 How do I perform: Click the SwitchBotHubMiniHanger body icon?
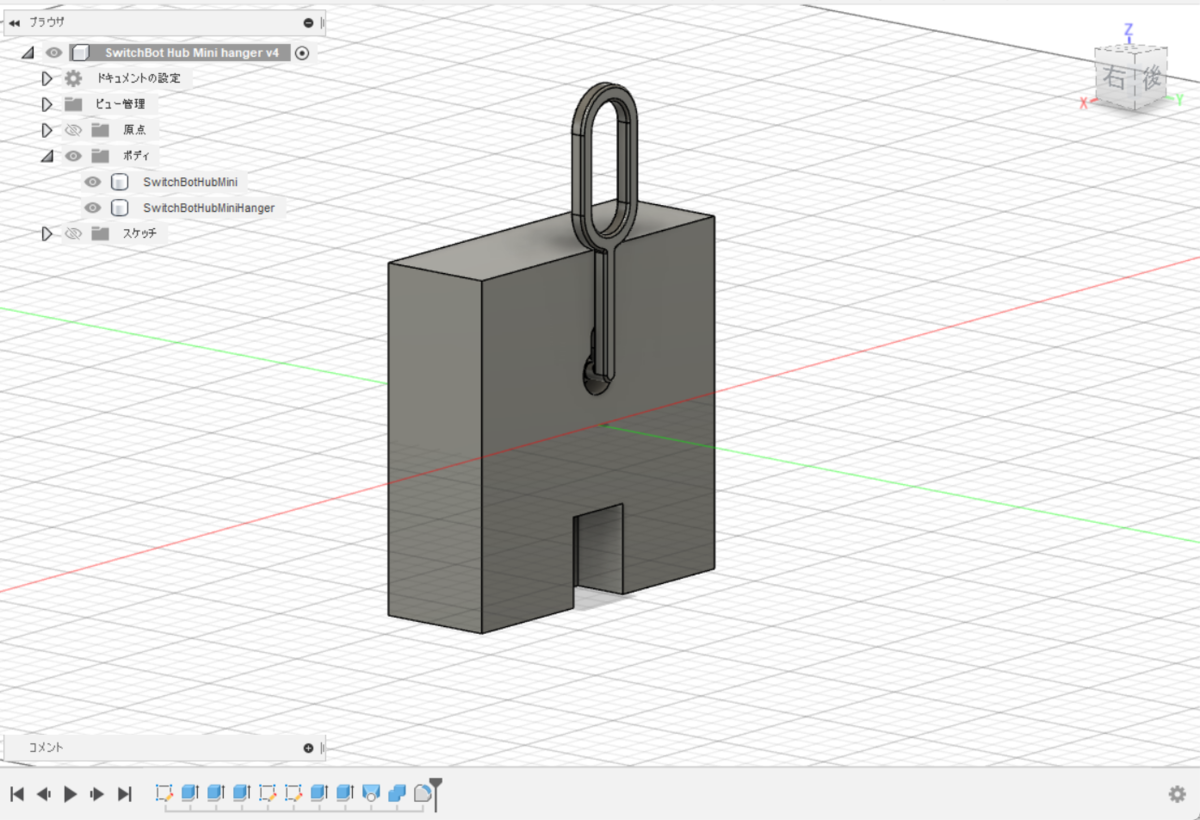pos(119,208)
